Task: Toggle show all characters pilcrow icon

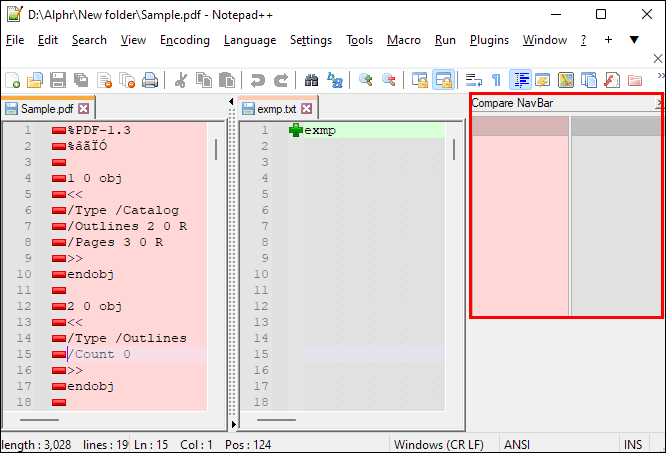Action: click(x=496, y=80)
